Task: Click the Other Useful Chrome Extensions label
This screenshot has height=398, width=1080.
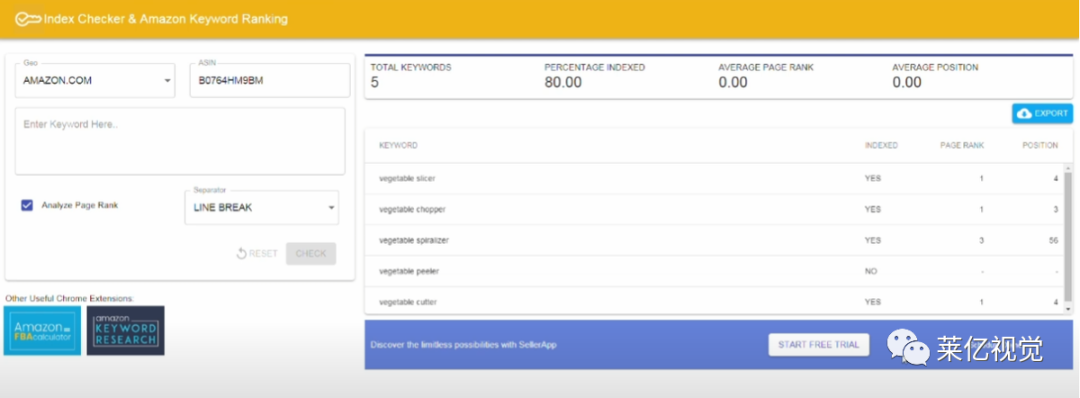Action: pos(69,298)
